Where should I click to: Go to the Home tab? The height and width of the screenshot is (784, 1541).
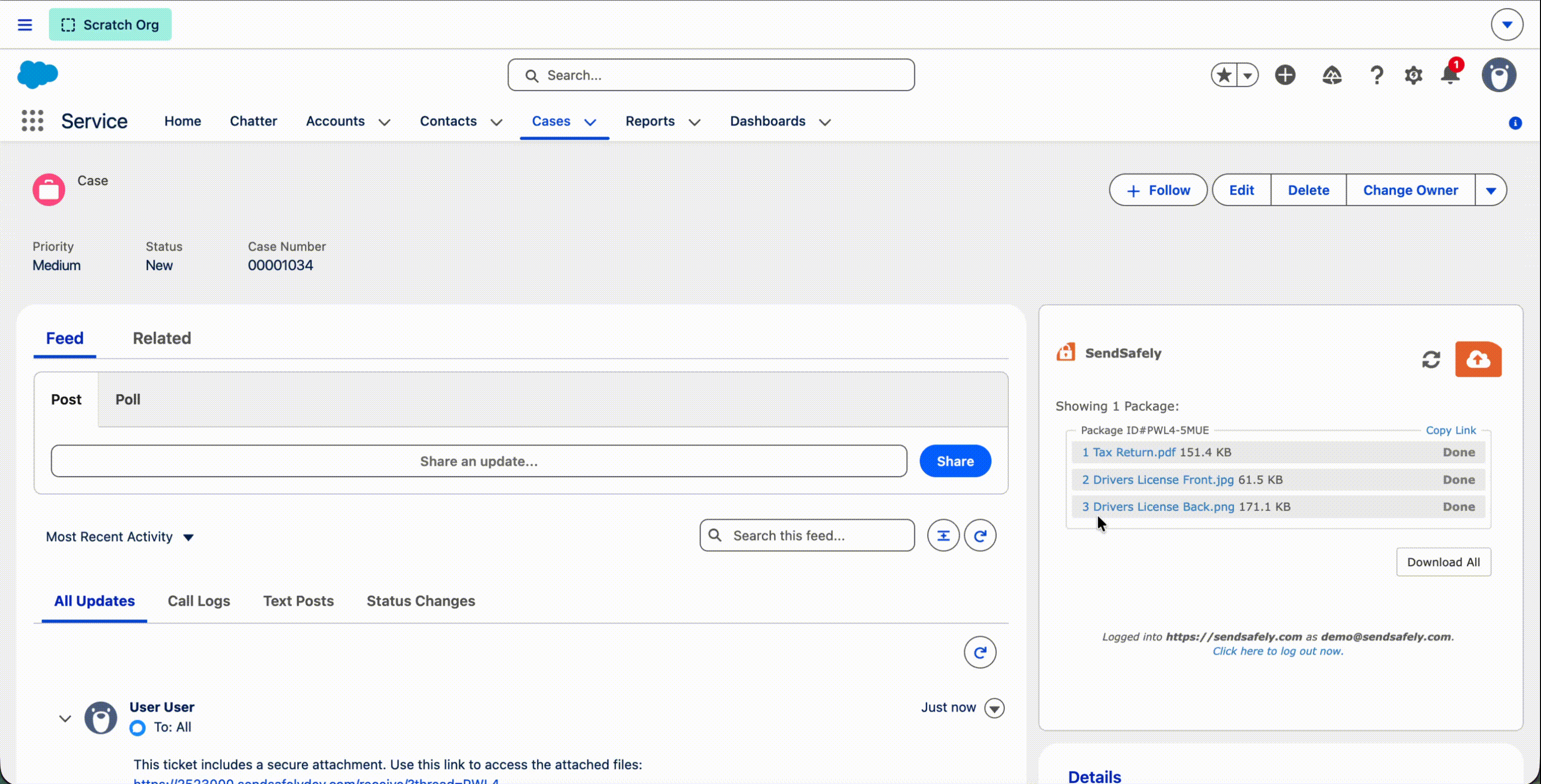click(182, 121)
